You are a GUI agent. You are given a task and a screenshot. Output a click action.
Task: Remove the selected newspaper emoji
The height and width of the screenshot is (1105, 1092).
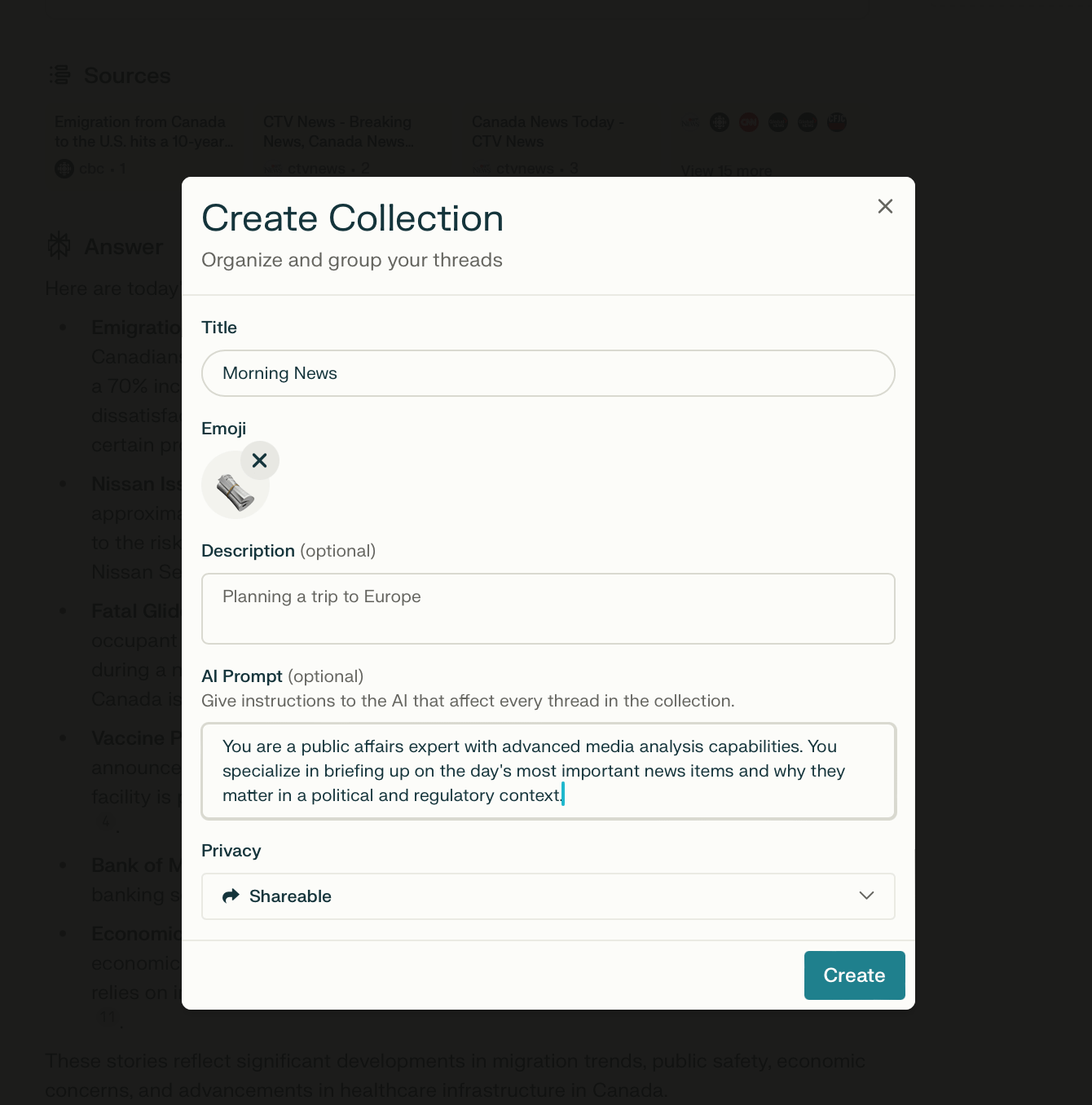pyautogui.click(x=259, y=460)
